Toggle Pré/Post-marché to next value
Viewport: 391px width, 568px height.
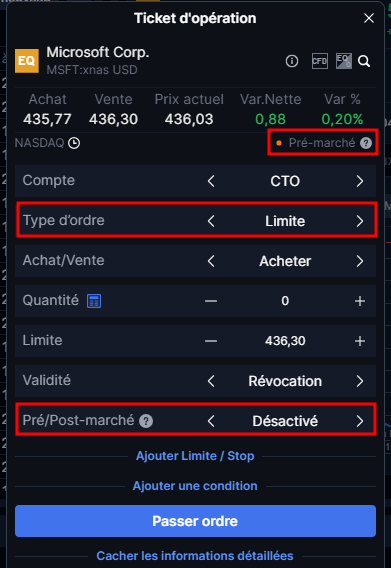click(x=359, y=421)
